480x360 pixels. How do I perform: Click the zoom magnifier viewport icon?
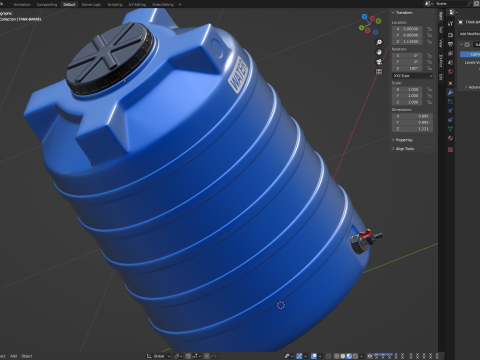[x=379, y=42]
